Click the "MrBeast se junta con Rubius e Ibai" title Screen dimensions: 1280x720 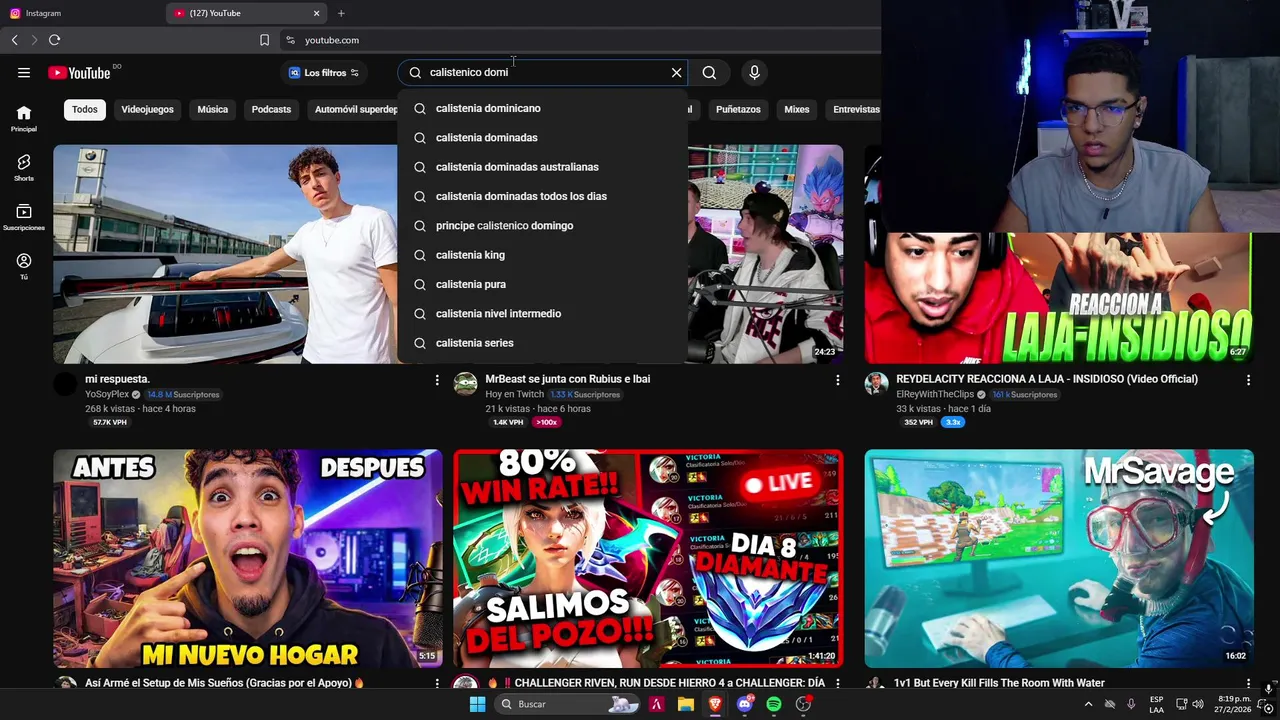coord(568,379)
